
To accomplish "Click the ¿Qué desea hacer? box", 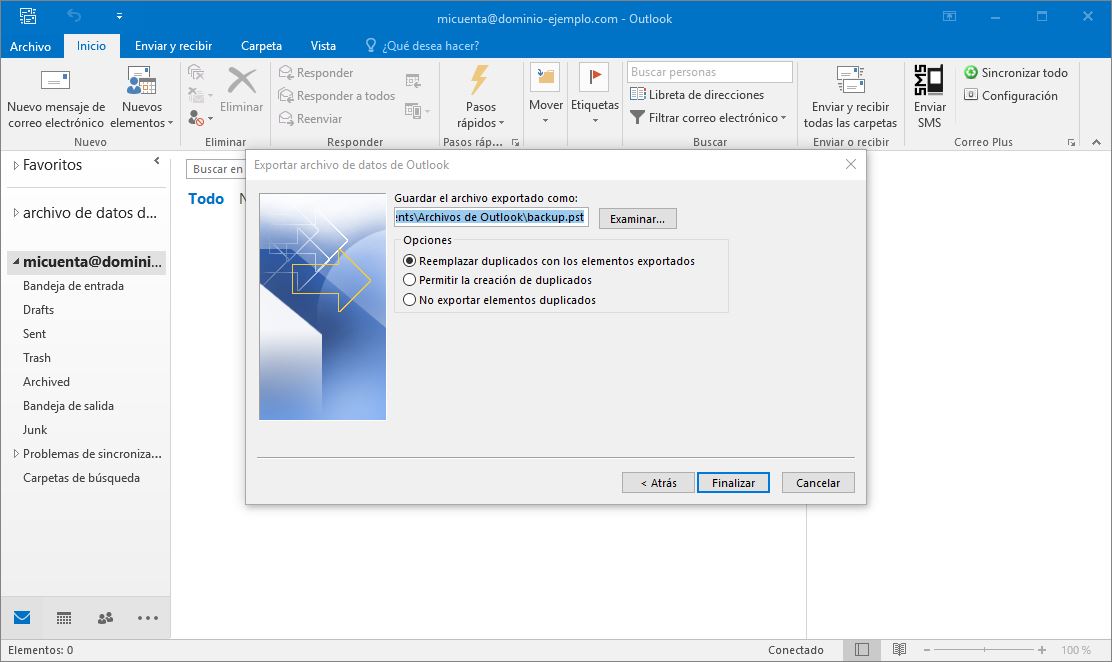I will pos(422,46).
